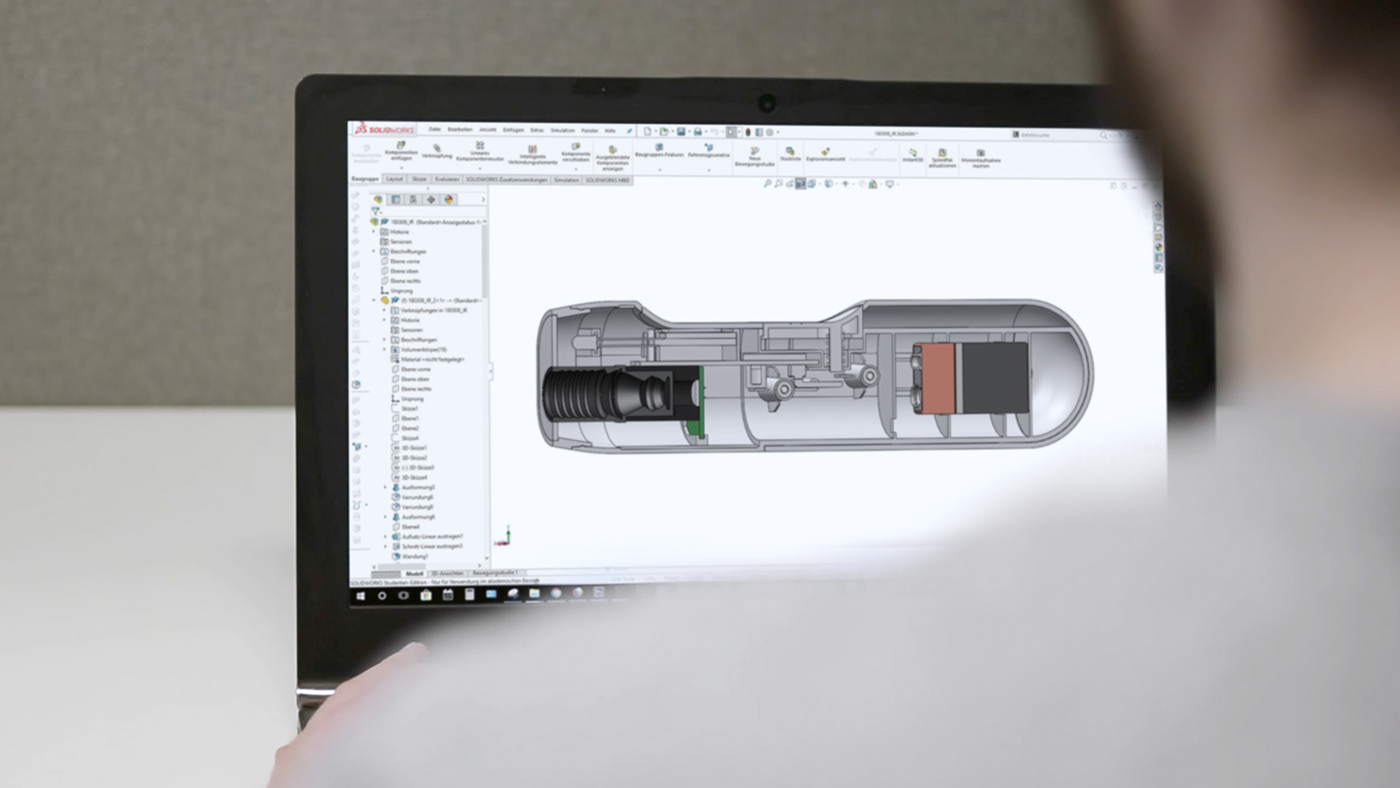Image resolution: width=1400 pixels, height=788 pixels.
Task: Switch to the Evaluieren tab
Action: (x=447, y=179)
